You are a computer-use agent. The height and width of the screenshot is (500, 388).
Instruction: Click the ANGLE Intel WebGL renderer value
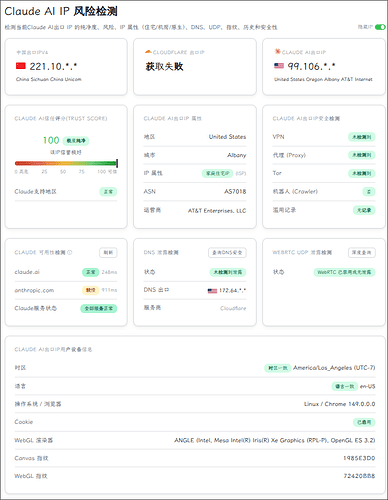tap(275, 440)
